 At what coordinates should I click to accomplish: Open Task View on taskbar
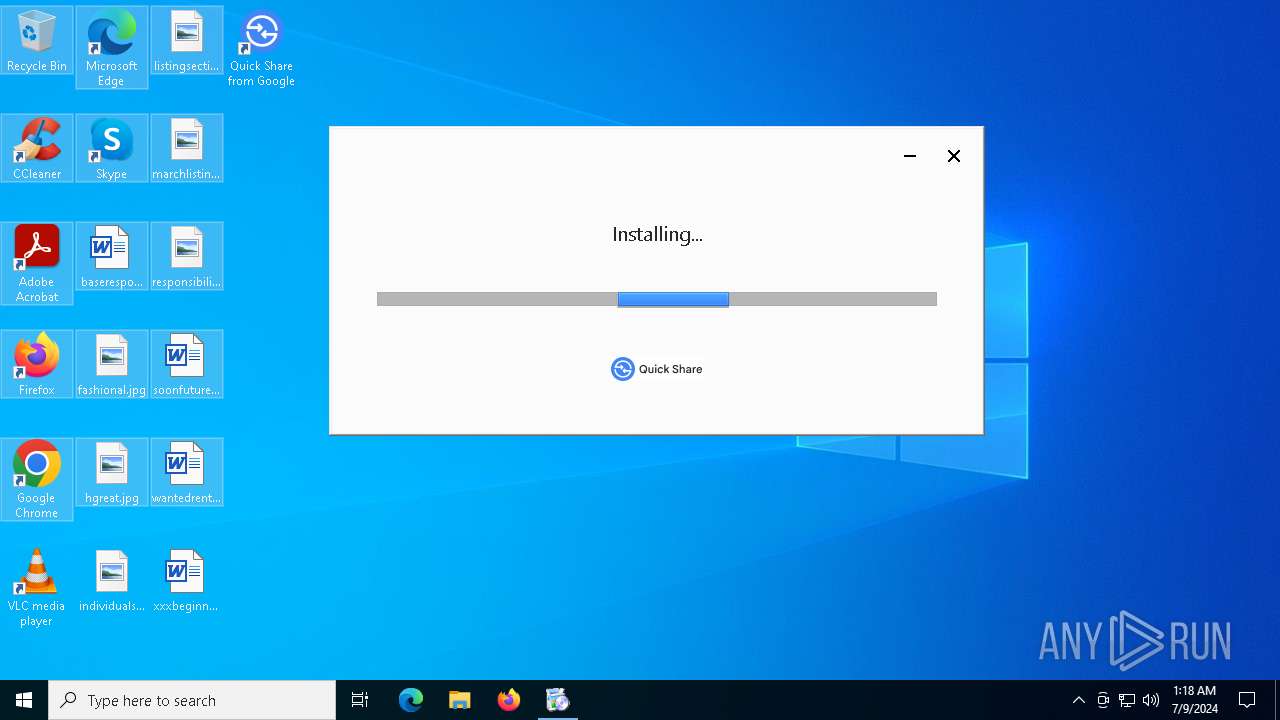[x=360, y=700]
